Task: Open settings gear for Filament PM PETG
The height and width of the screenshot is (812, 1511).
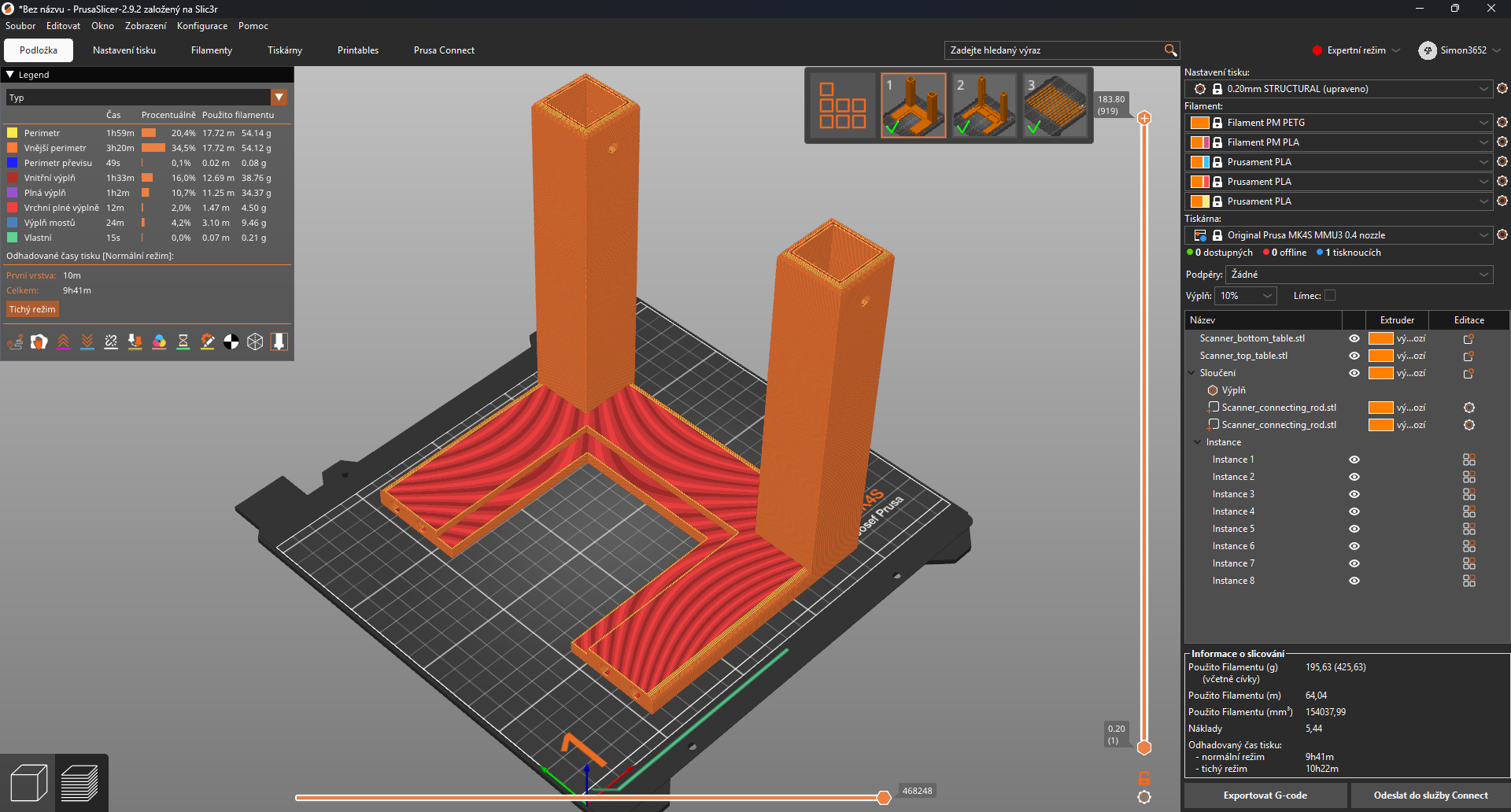Action: pyautogui.click(x=1502, y=123)
